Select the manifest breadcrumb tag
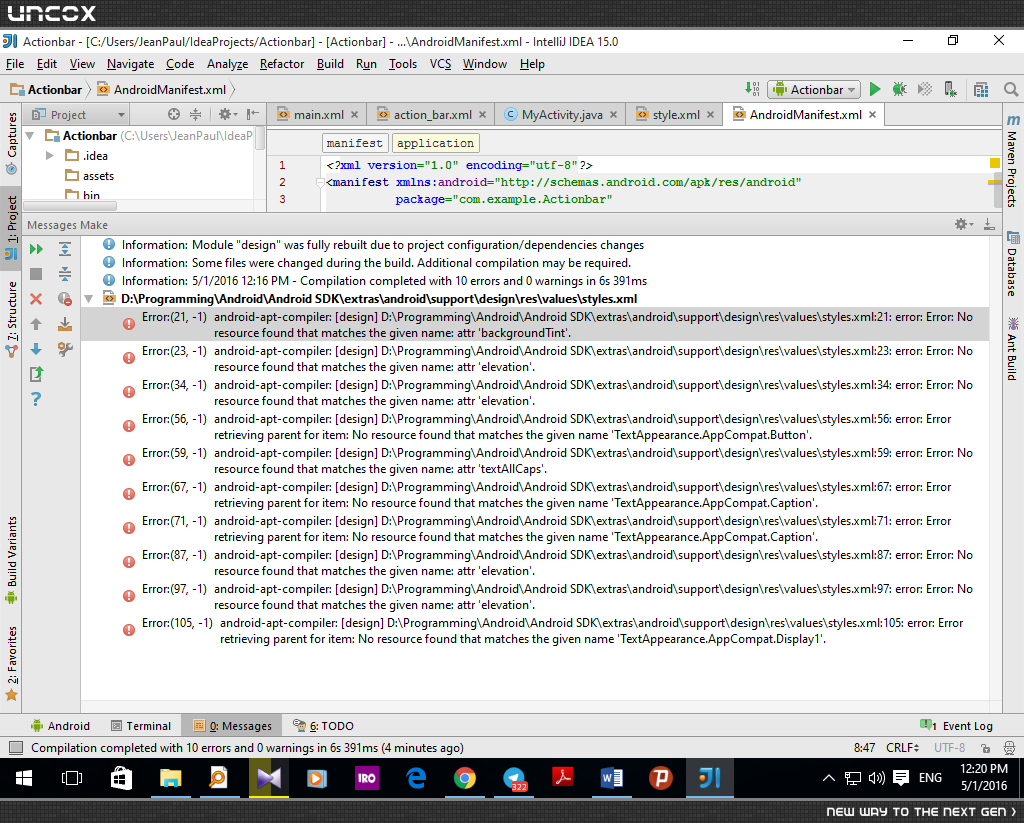The height and width of the screenshot is (823, 1024). (355, 143)
